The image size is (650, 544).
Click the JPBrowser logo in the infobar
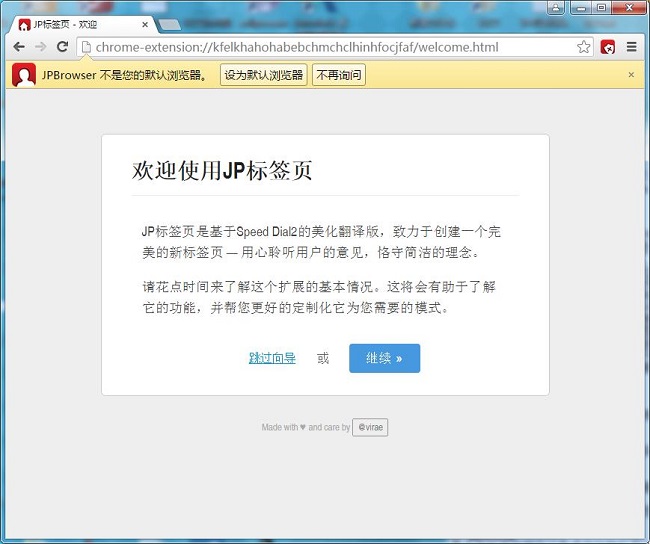(x=24, y=75)
